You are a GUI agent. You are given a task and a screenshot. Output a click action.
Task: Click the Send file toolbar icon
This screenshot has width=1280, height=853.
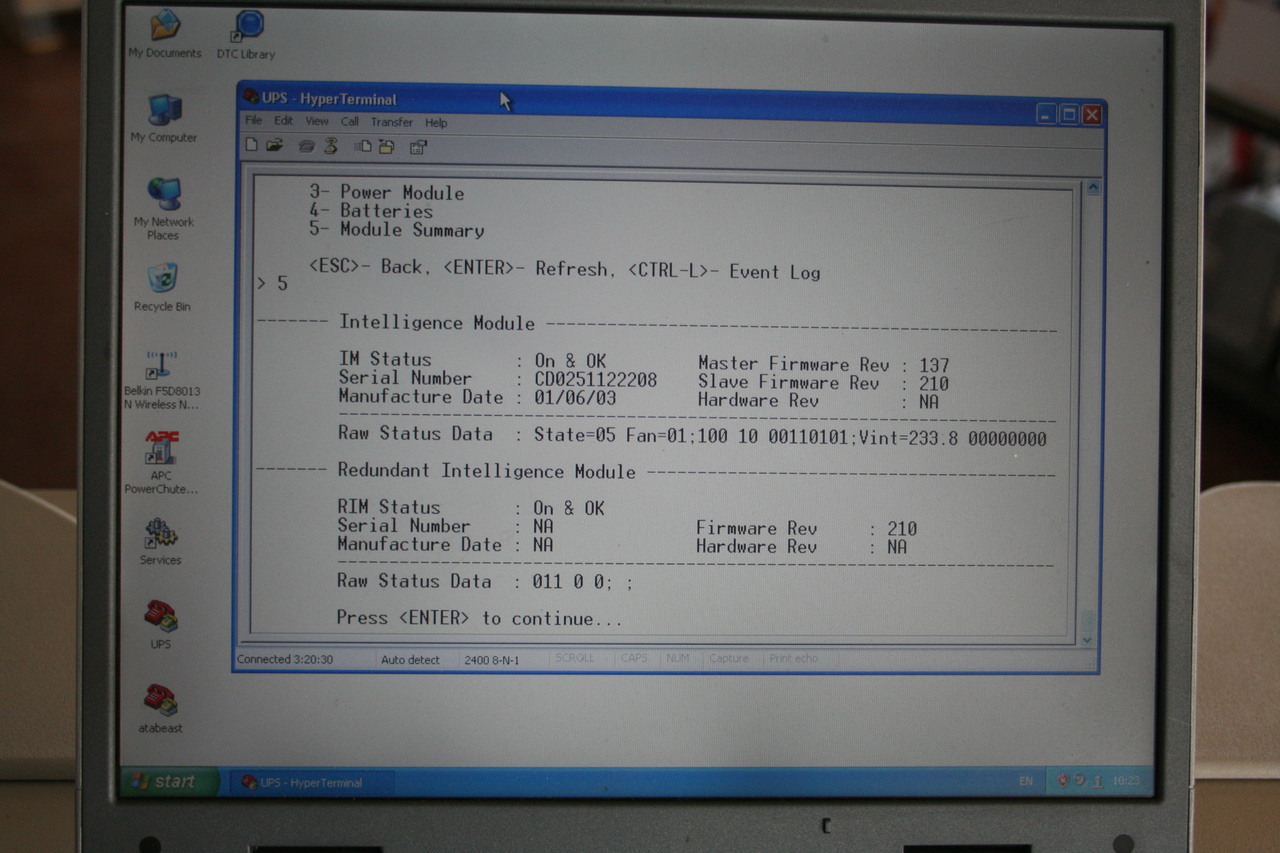(x=363, y=147)
